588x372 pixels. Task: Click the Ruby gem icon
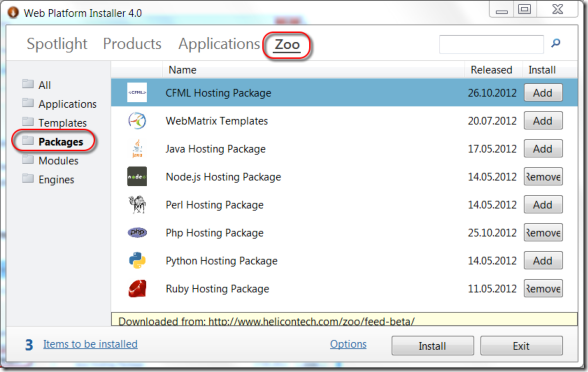[x=137, y=289]
